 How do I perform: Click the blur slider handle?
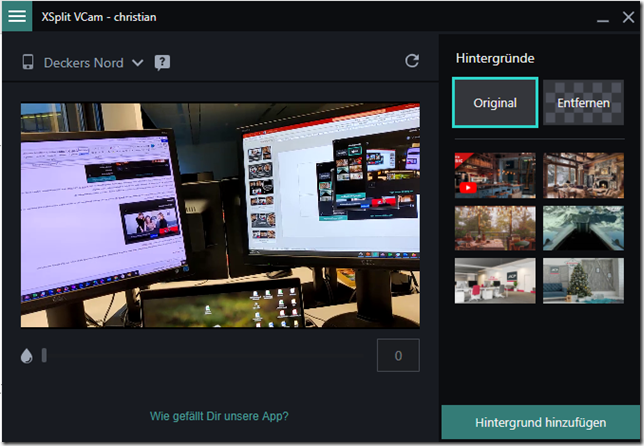click(44, 355)
